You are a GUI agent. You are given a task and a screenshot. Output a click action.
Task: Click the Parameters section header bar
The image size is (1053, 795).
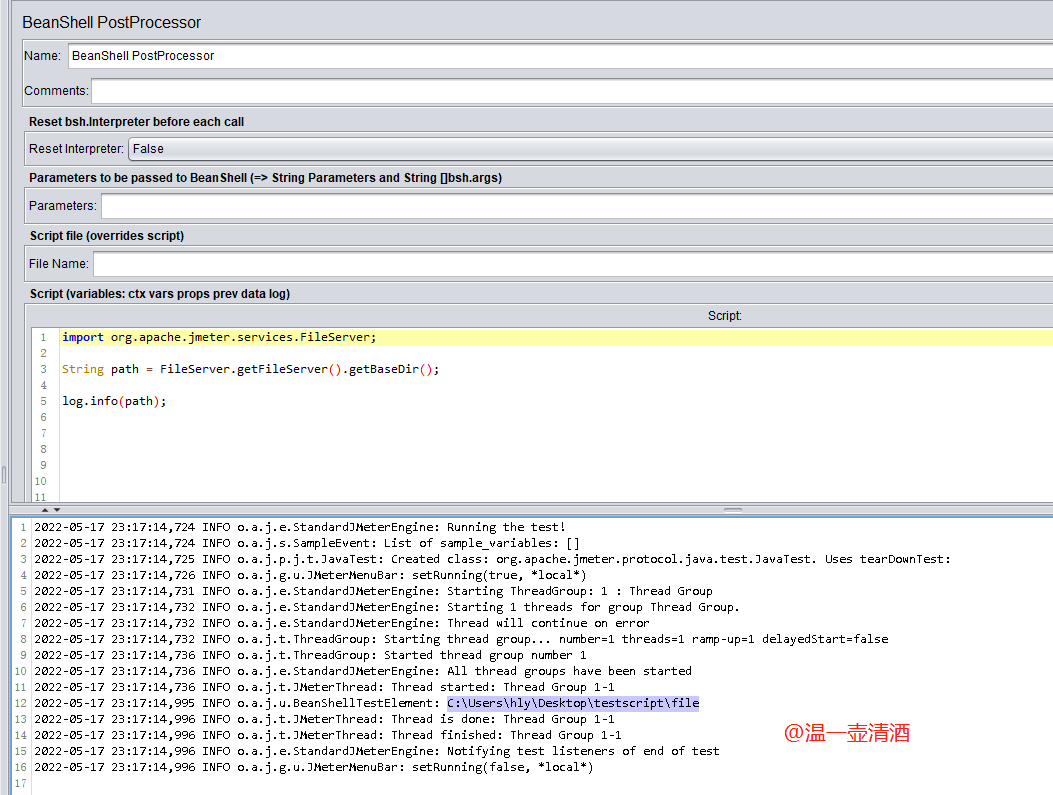point(250,178)
